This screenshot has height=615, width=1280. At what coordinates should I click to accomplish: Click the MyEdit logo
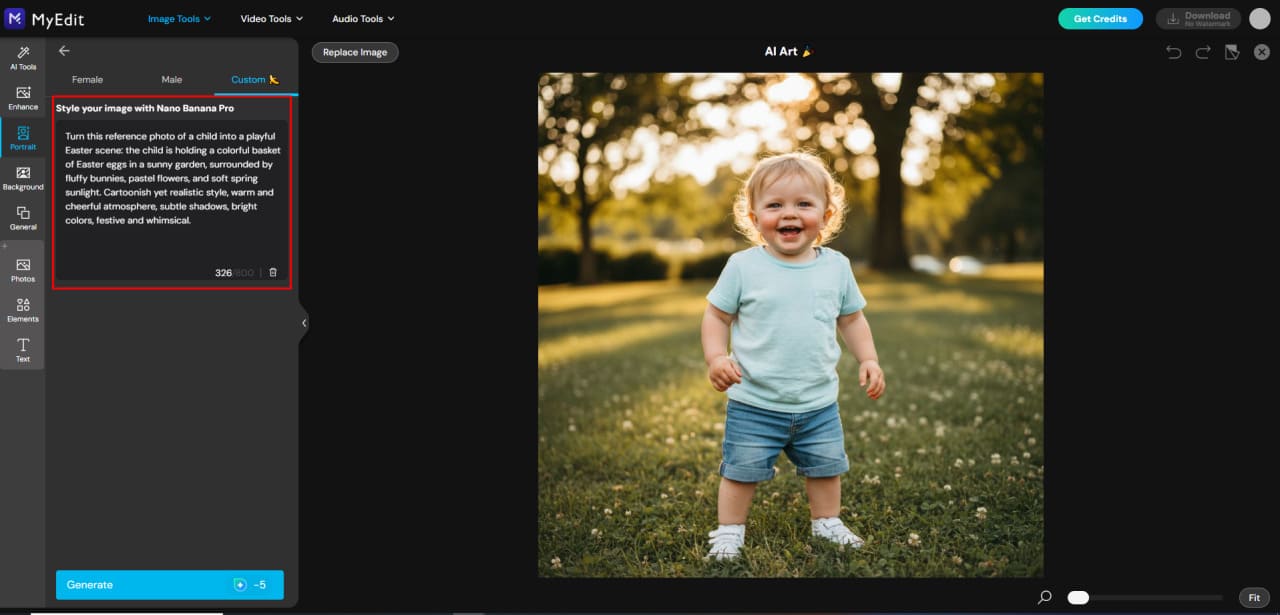44,19
